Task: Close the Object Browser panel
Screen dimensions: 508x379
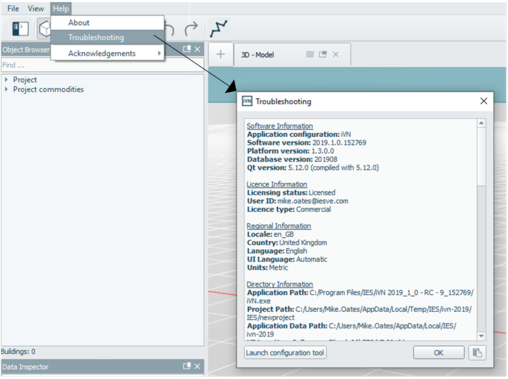Action: 197,49
